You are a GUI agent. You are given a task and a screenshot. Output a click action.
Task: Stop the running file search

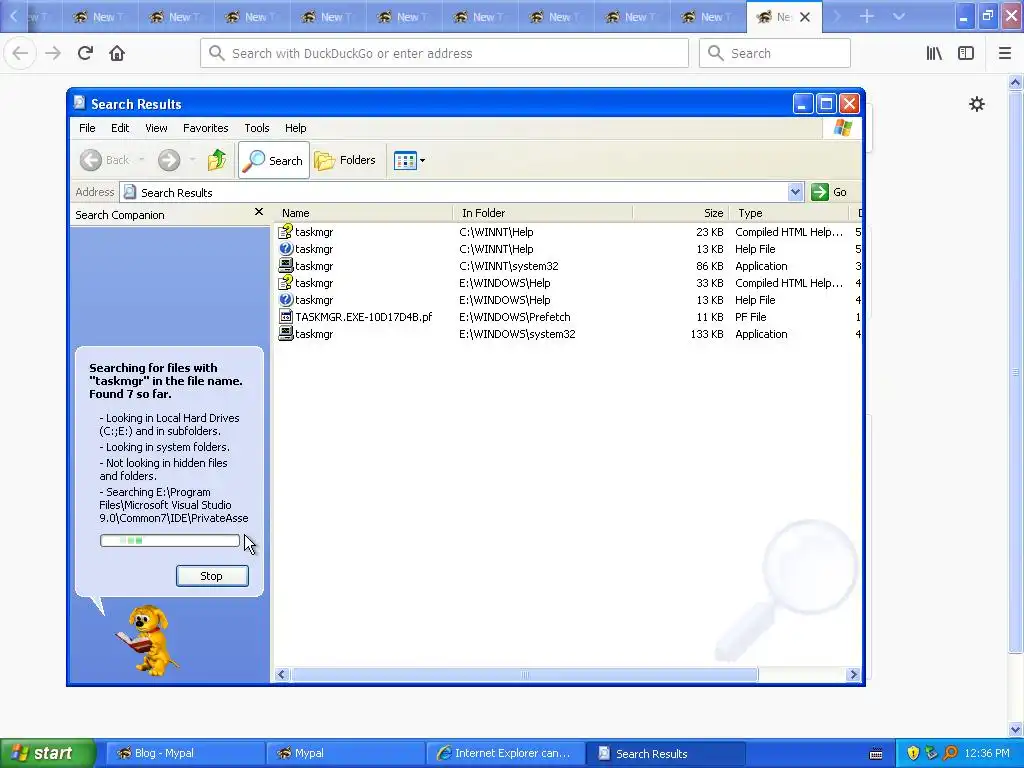pyautogui.click(x=212, y=576)
